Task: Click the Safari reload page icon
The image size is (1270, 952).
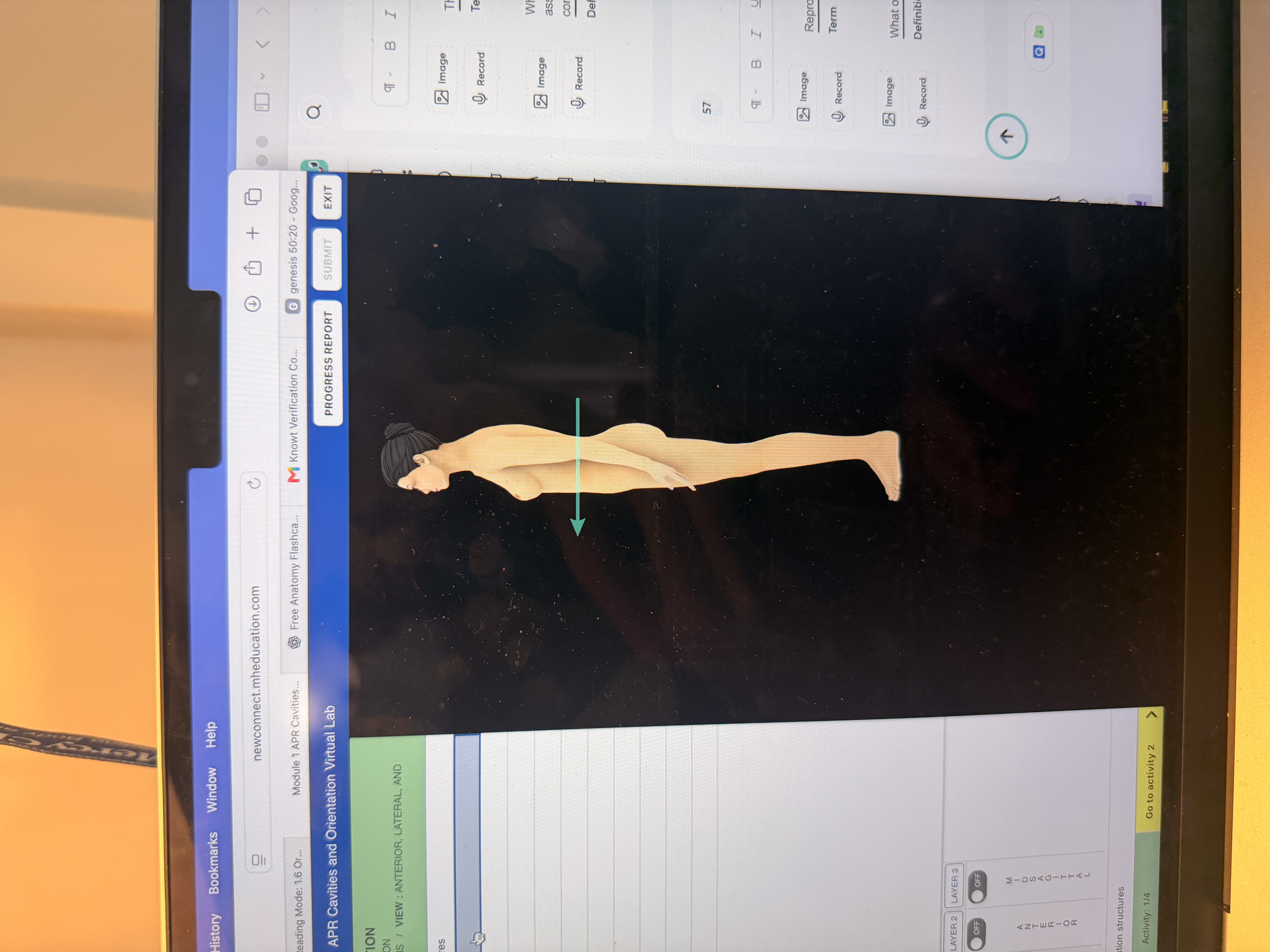Action: pos(254,483)
